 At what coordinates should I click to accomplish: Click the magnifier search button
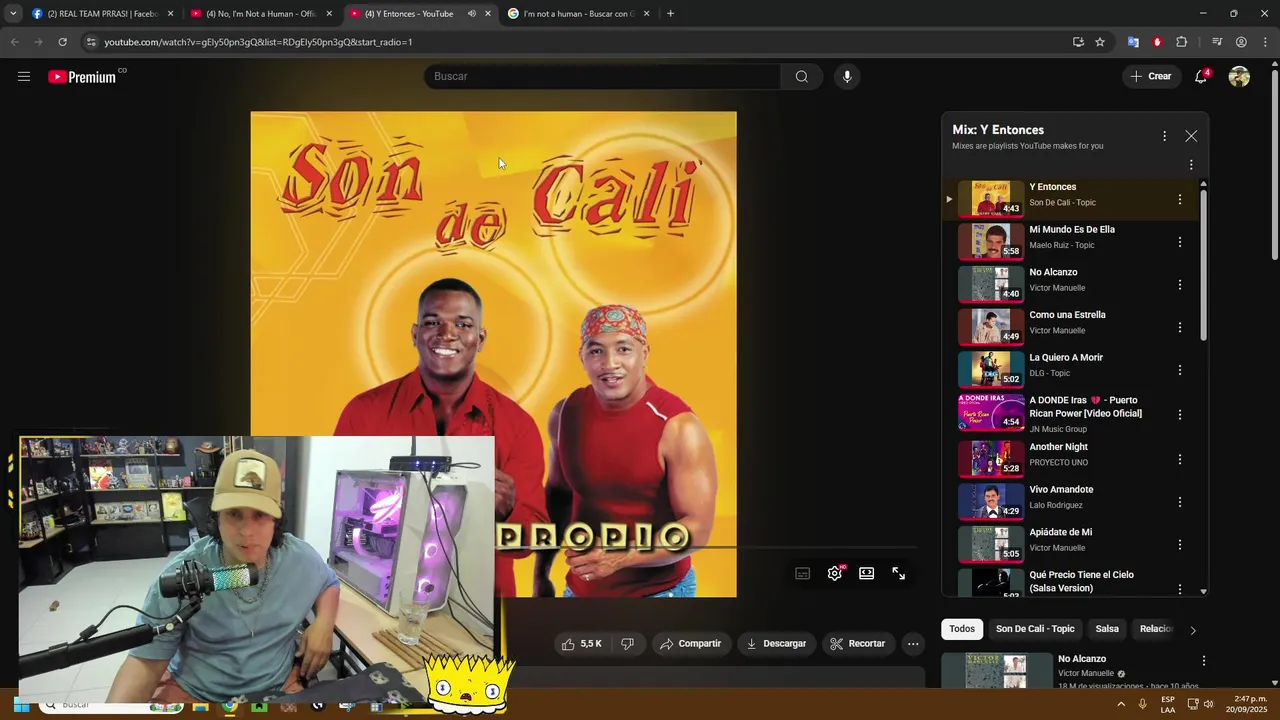(x=802, y=77)
